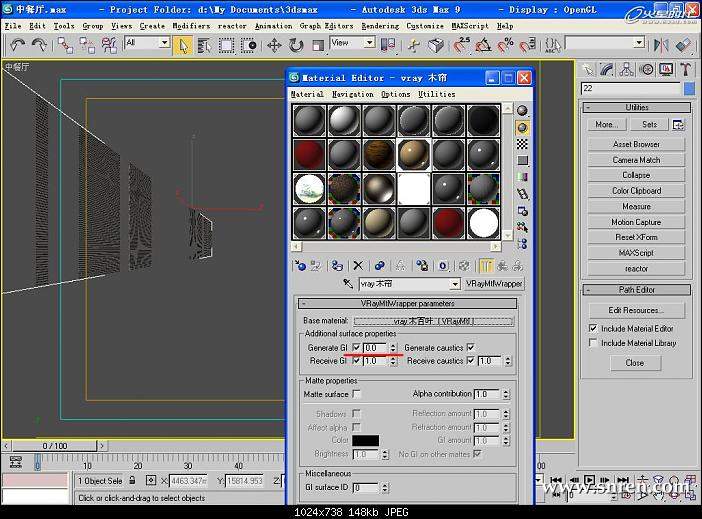The image size is (702, 519).
Task: Activate the Select and Move tool
Action: [274, 45]
